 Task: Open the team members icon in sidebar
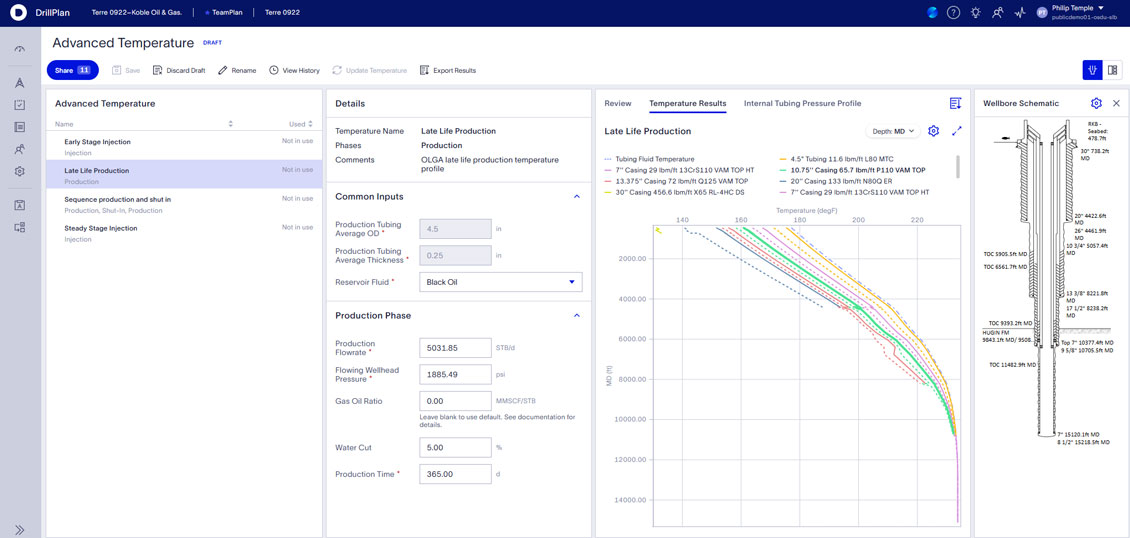[19, 150]
